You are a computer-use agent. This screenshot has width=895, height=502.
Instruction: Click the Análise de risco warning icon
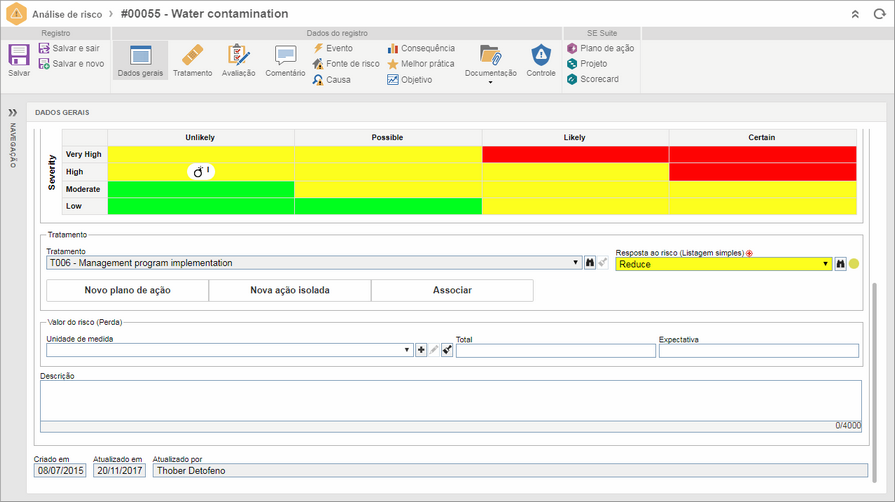[x=16, y=14]
